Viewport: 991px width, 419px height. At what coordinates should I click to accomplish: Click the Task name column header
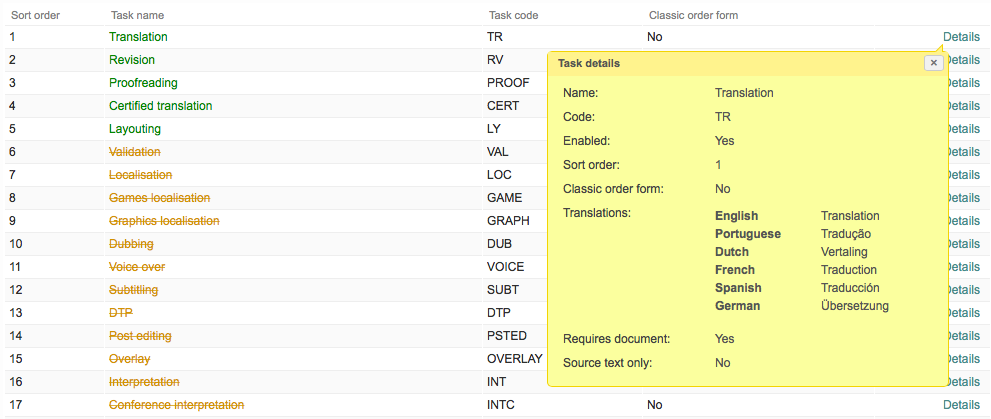tap(137, 16)
